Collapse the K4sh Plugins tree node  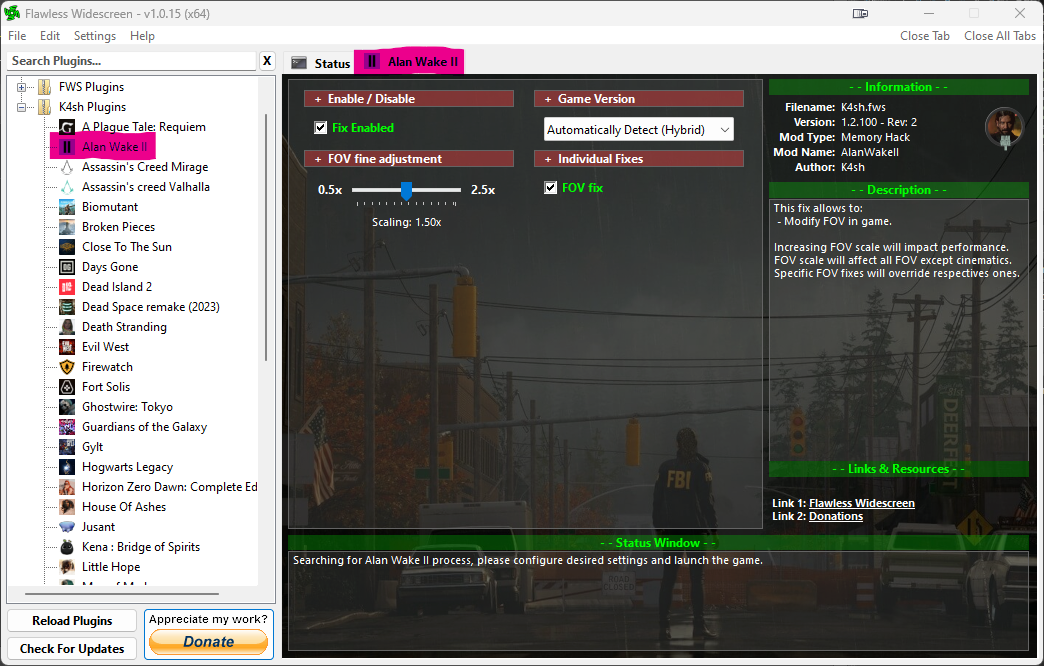pyautogui.click(x=21, y=107)
